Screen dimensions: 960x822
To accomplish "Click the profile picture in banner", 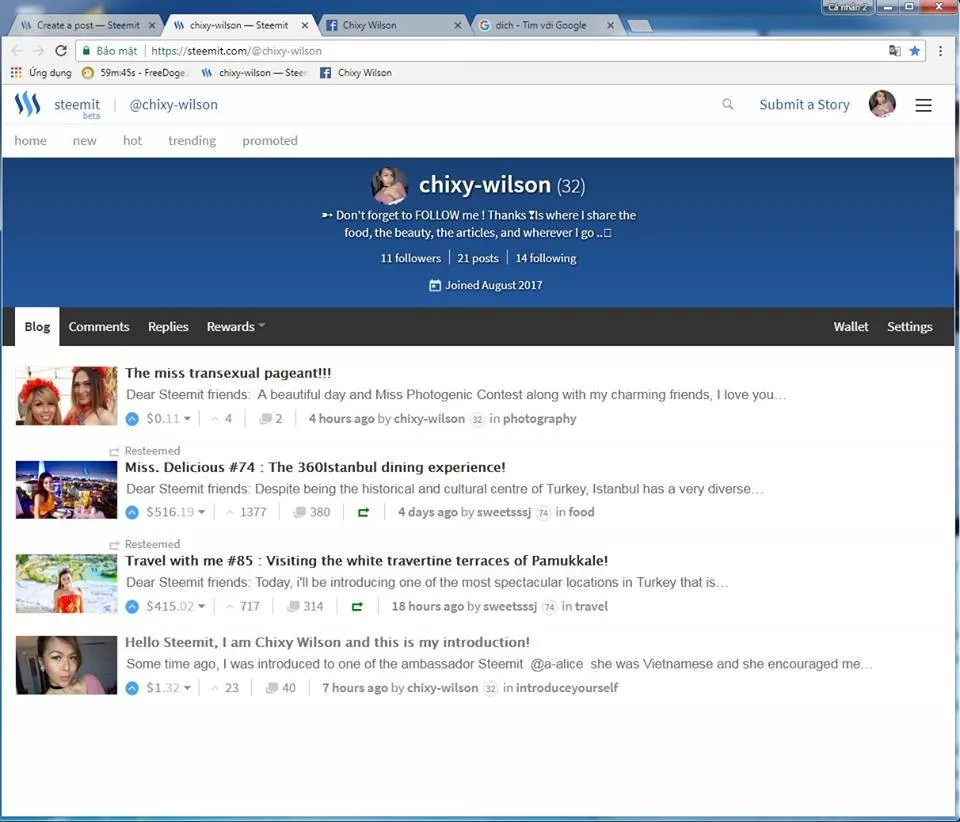I will (x=389, y=185).
